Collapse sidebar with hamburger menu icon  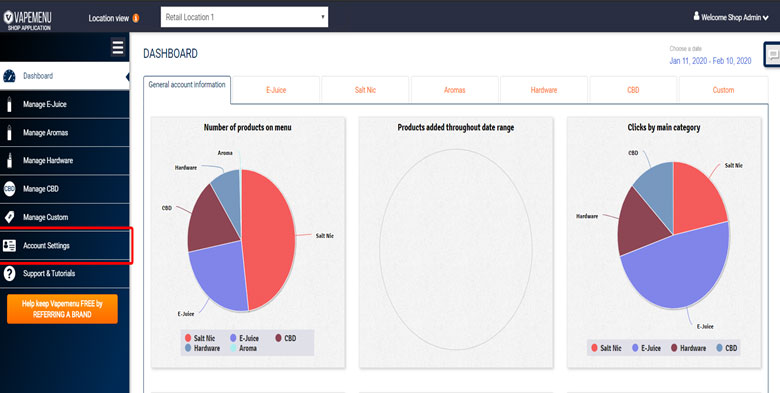(118, 48)
